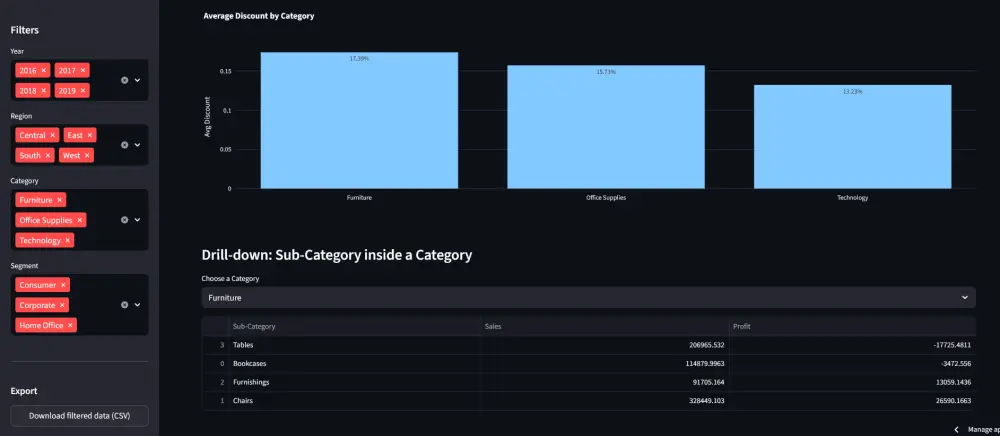Remove the Consumer segment tag
1000x436 pixels.
click(63, 285)
